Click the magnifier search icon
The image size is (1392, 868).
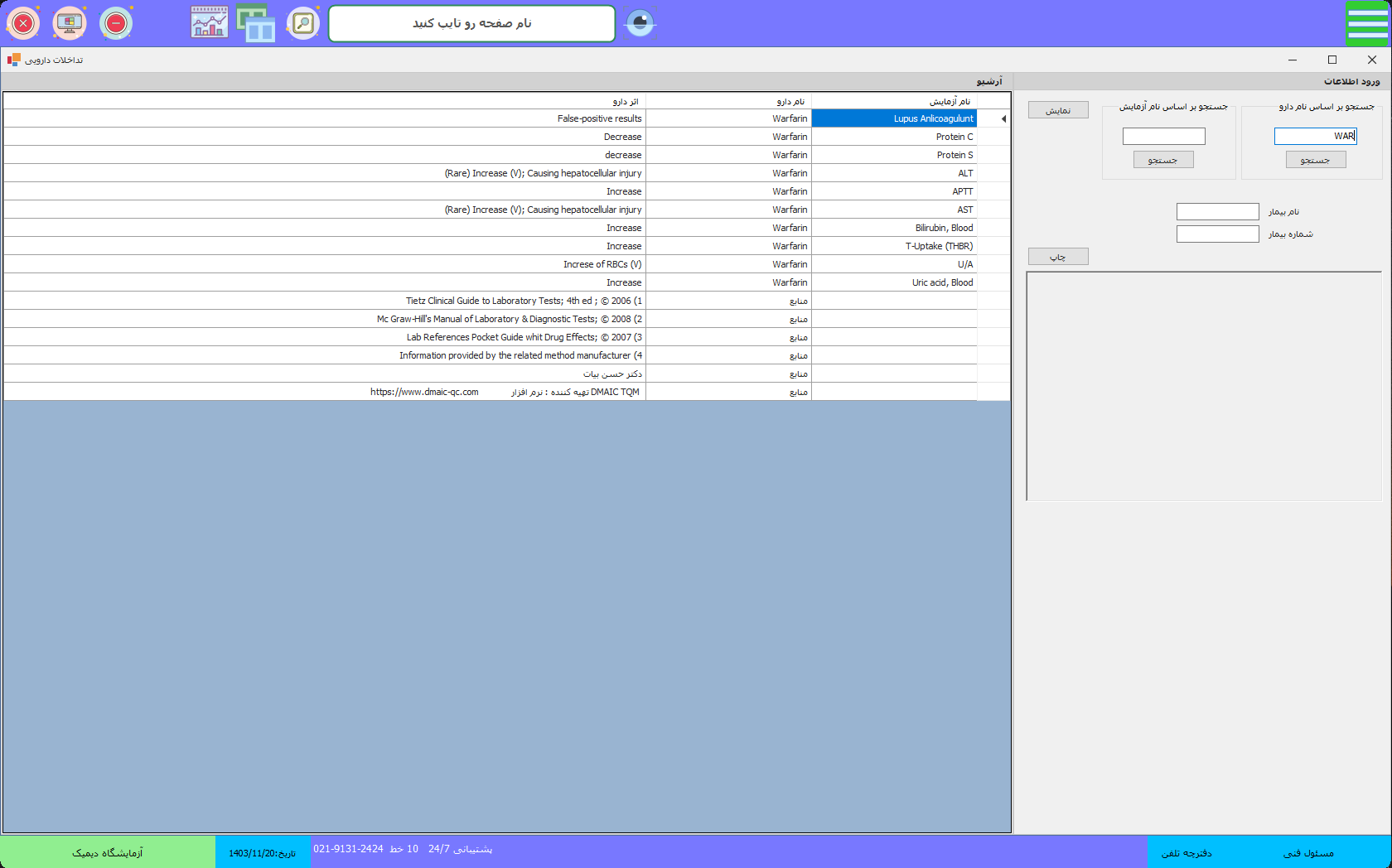coord(303,23)
